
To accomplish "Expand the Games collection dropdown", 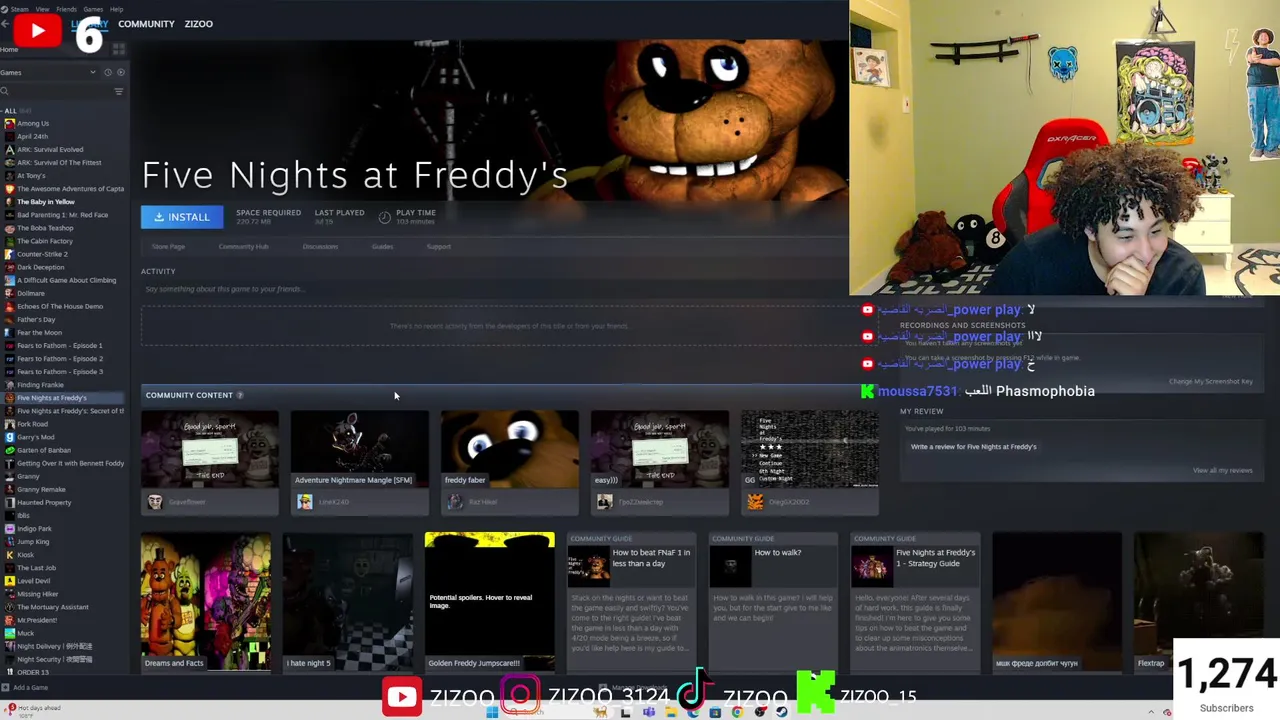I will 93,72.
